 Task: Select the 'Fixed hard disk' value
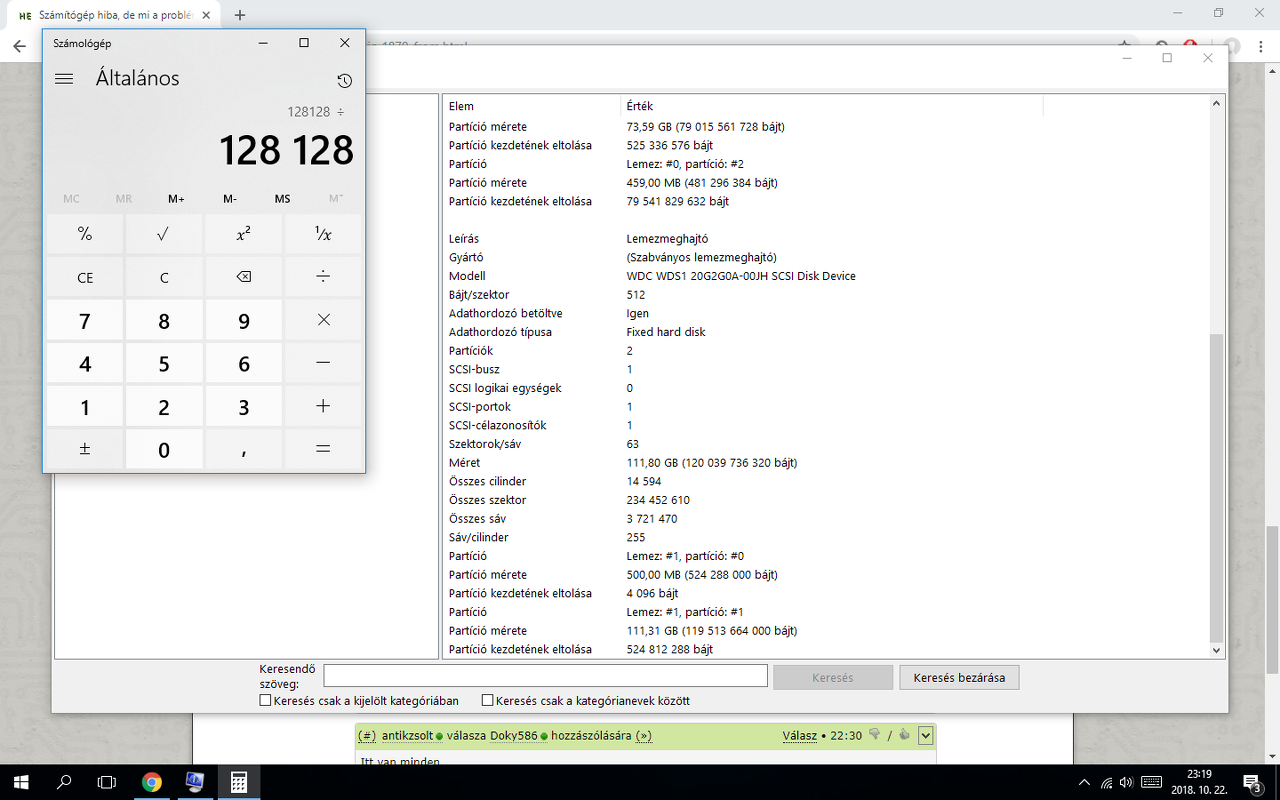coord(666,332)
